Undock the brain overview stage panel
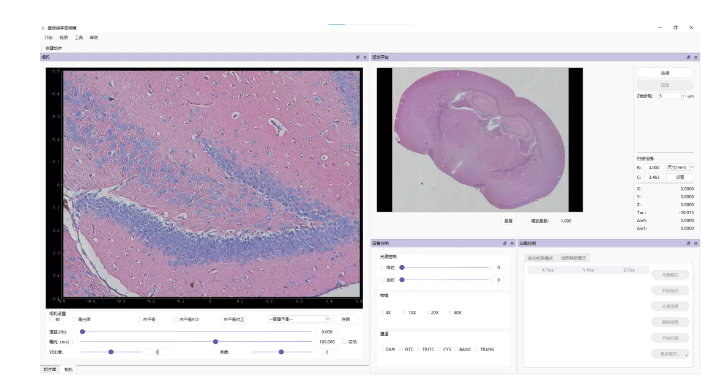 pos(688,57)
